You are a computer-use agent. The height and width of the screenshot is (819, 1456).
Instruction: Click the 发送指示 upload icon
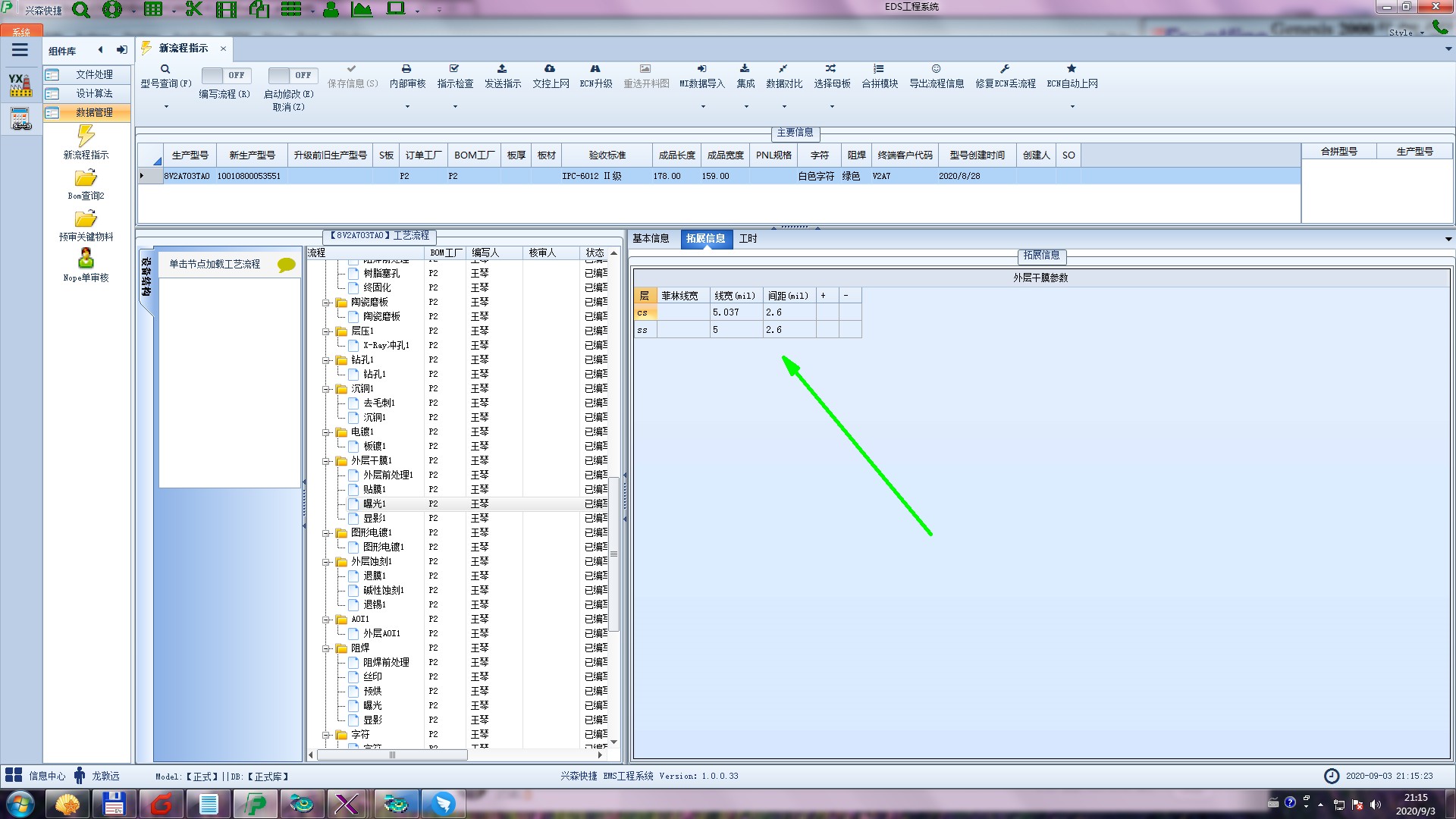[x=502, y=69]
